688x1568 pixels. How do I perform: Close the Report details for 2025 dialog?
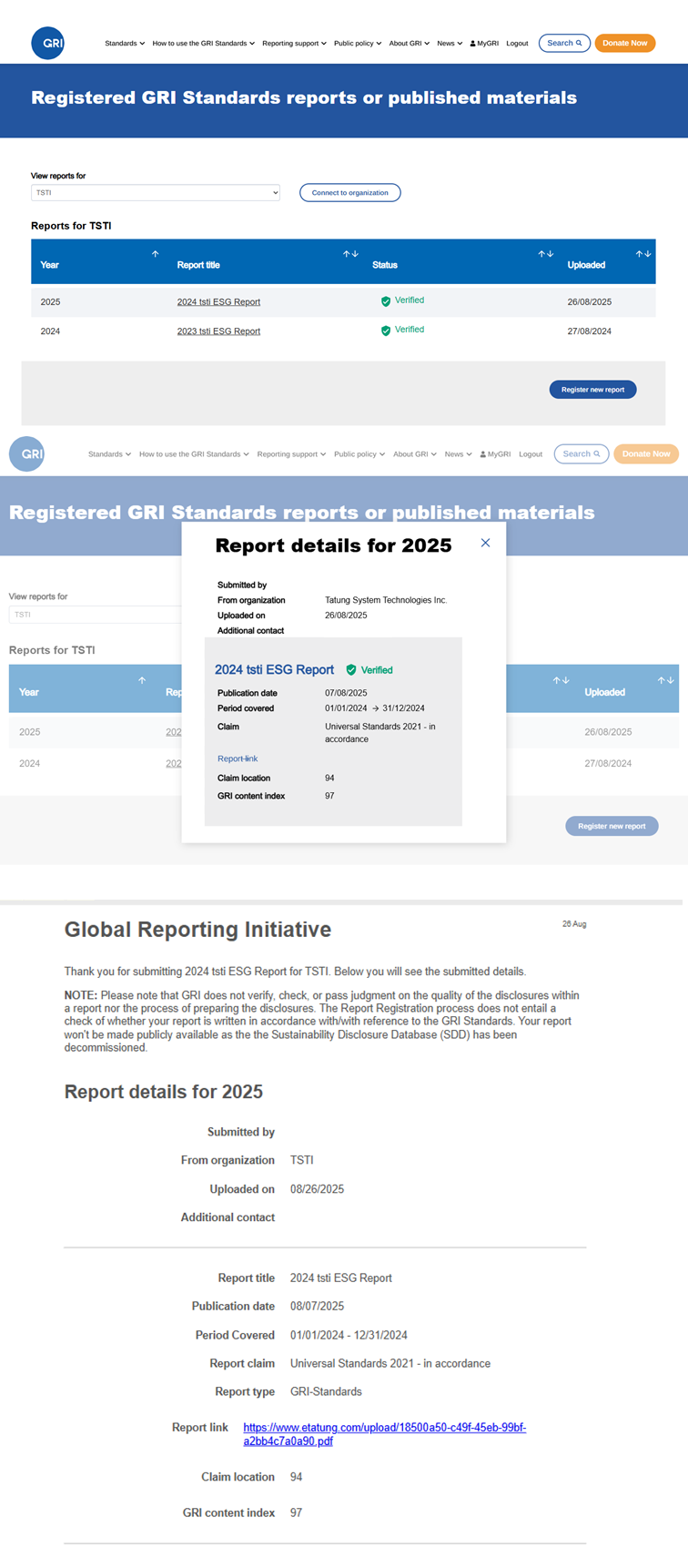[485, 543]
